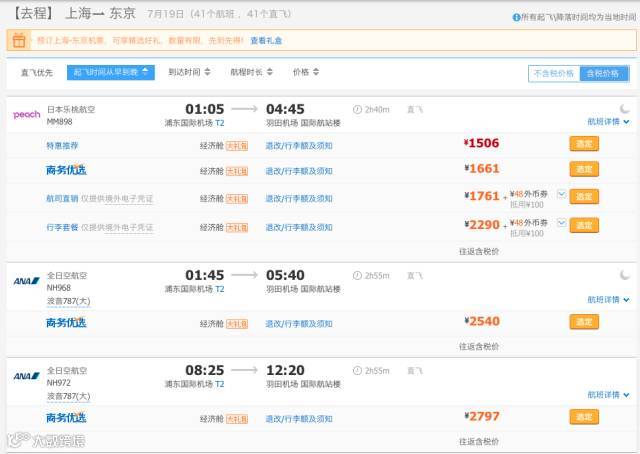This screenshot has width=640, height=454.
Task: Sort flights by 到达时间
Action: (189, 72)
